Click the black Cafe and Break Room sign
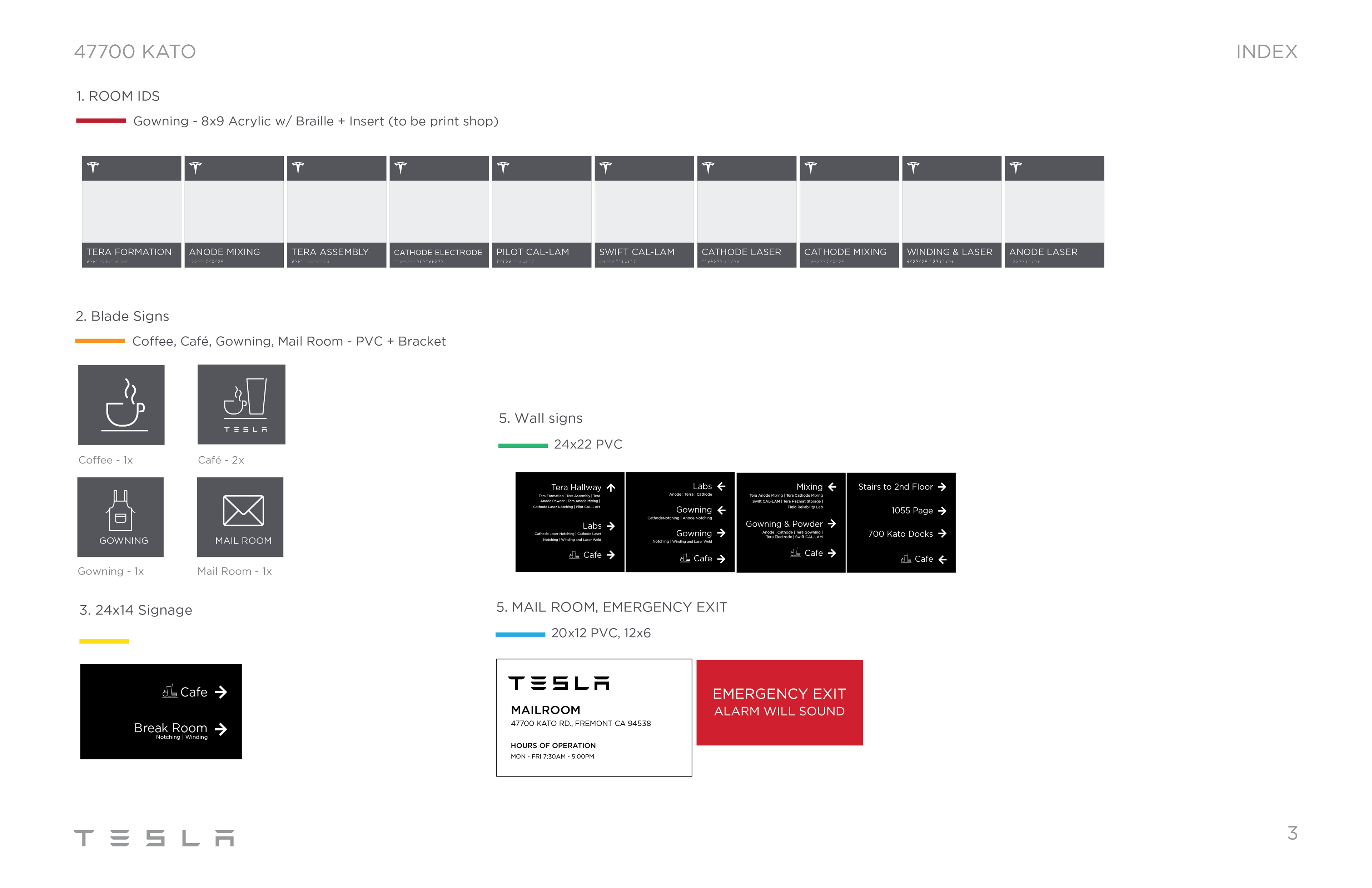Image resolution: width=1372 pixels, height=888 pixels. pos(161,711)
